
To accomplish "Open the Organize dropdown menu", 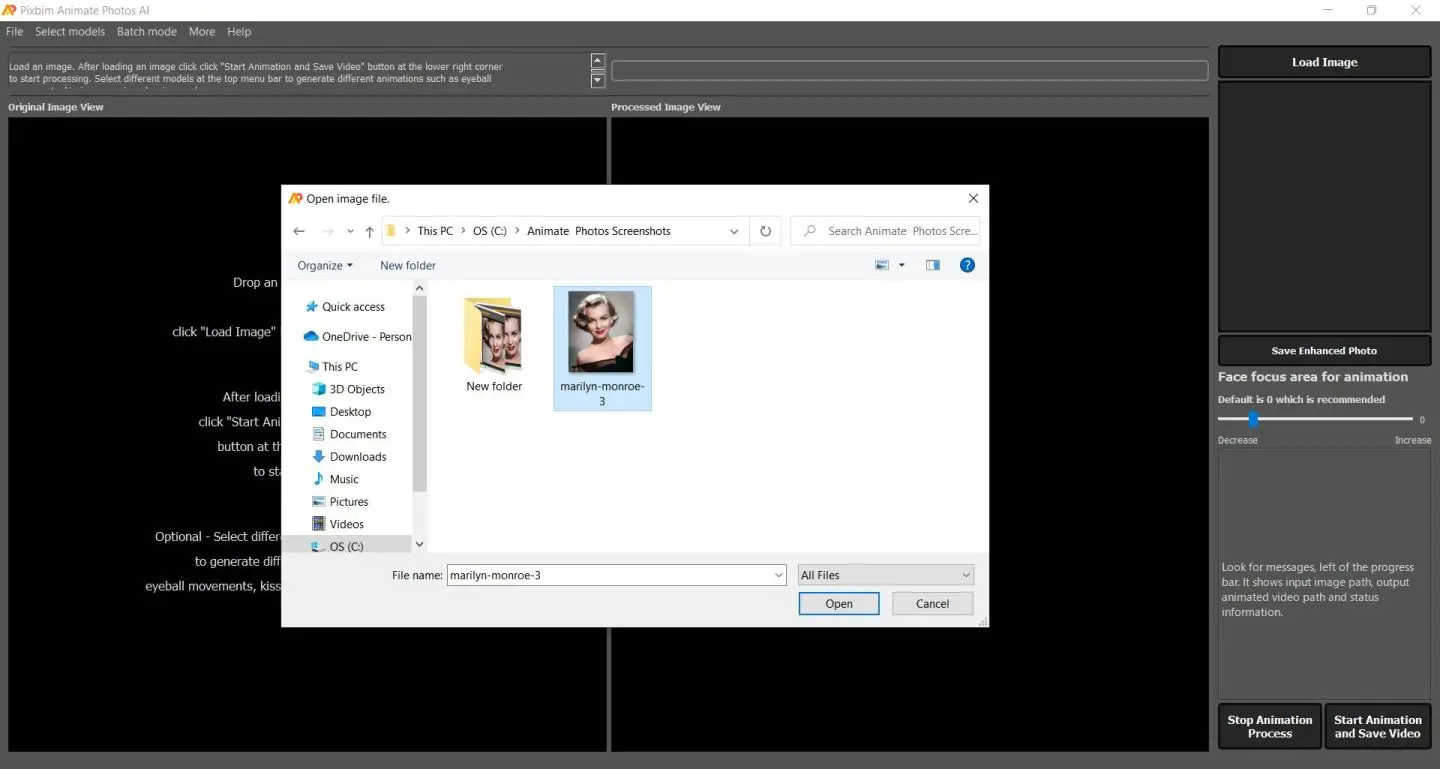I will pos(325,265).
